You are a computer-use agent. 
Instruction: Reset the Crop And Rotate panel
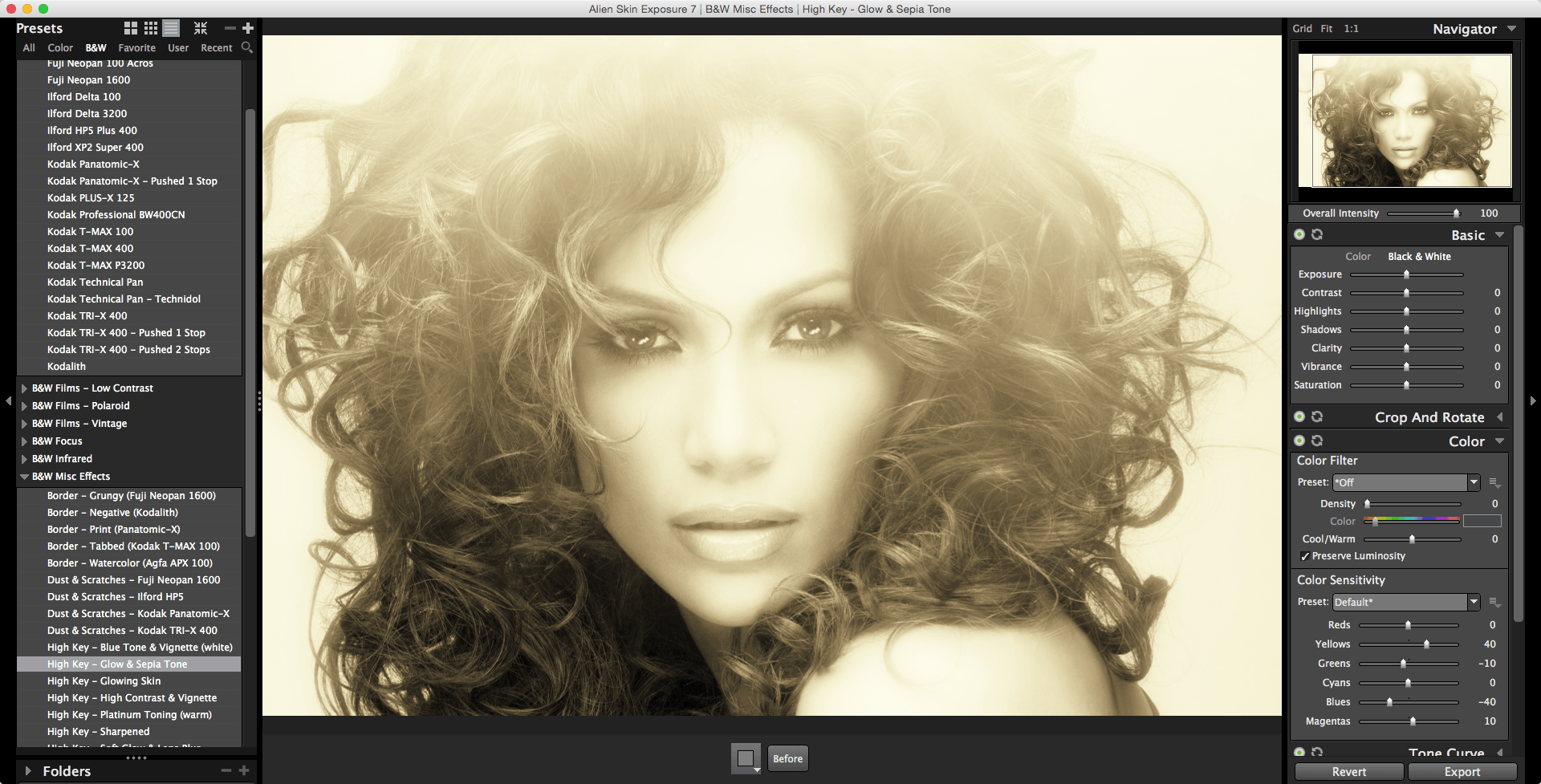(1317, 416)
